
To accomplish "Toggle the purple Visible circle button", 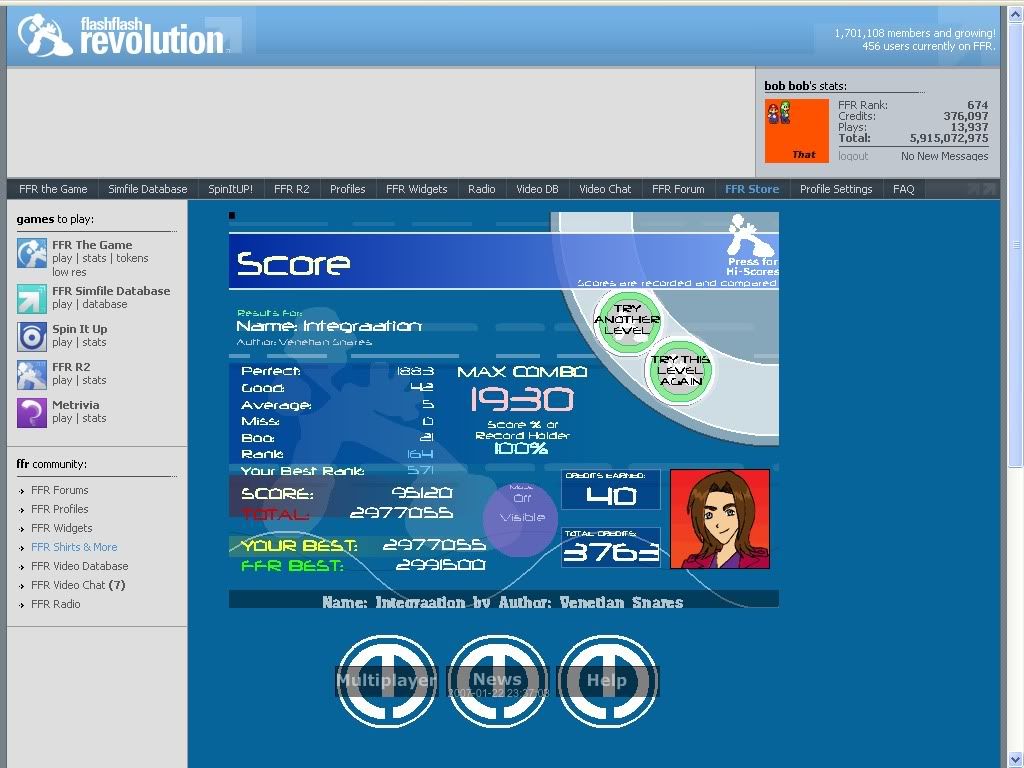I will pos(520,516).
